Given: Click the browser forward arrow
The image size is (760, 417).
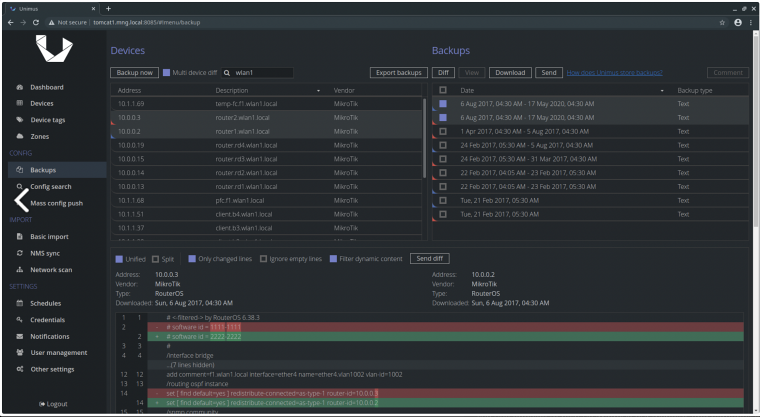Looking at the screenshot, I should coord(23,22).
